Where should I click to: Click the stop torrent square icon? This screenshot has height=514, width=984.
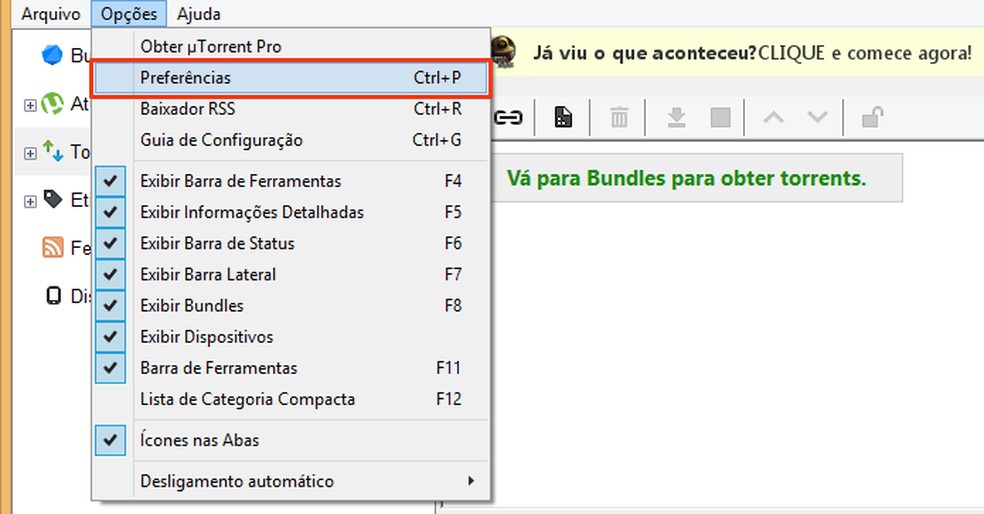(x=720, y=117)
